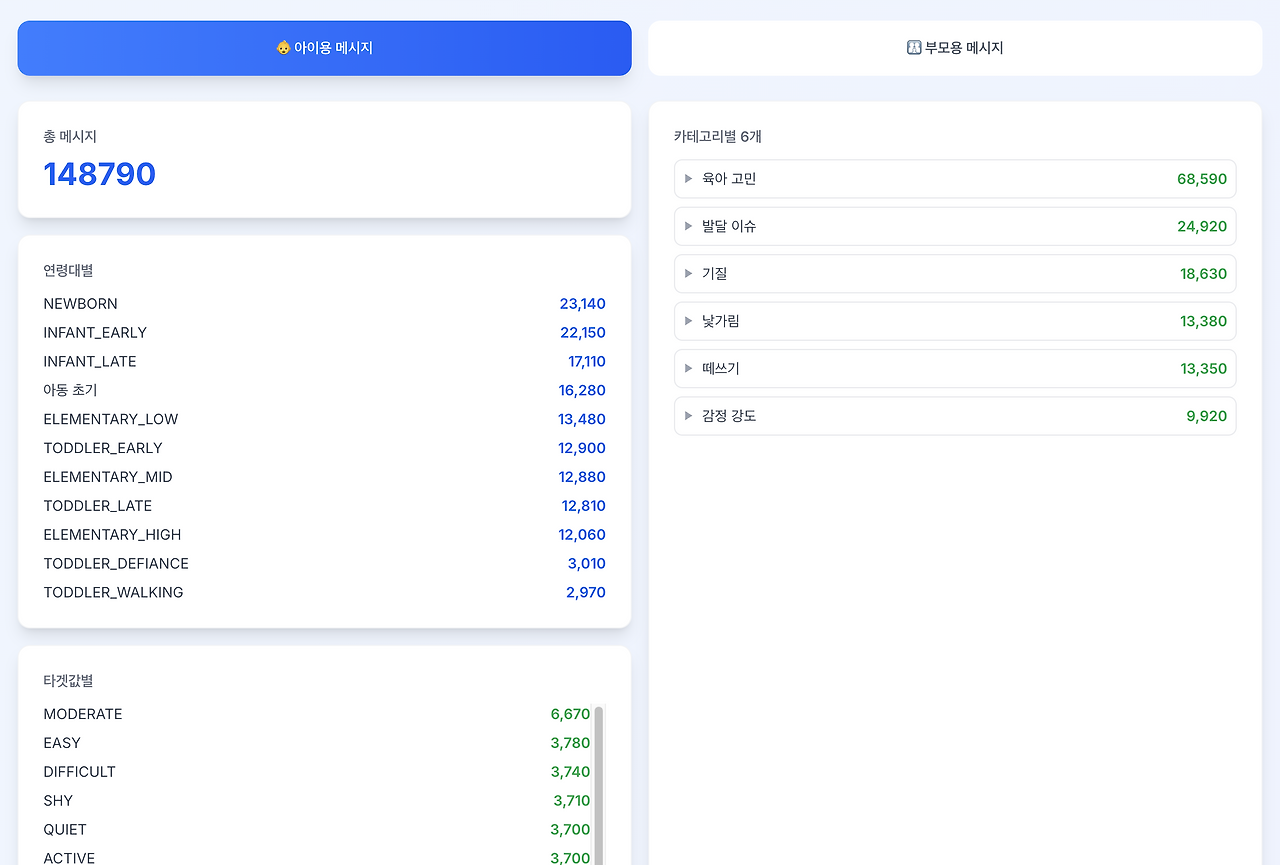The height and width of the screenshot is (865, 1280).
Task: Select the SHY target row label
Action: coord(58,802)
